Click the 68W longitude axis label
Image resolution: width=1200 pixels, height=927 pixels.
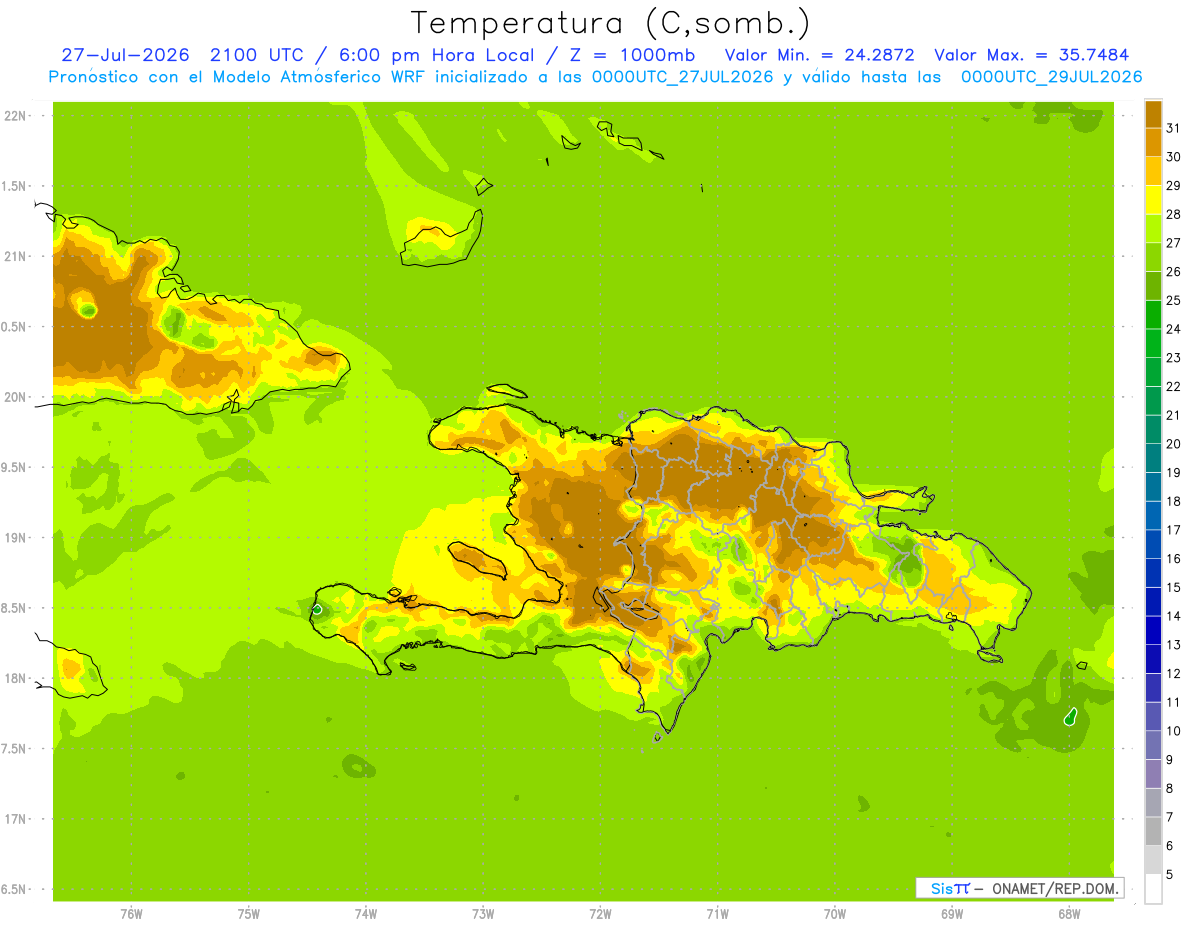[1069, 914]
